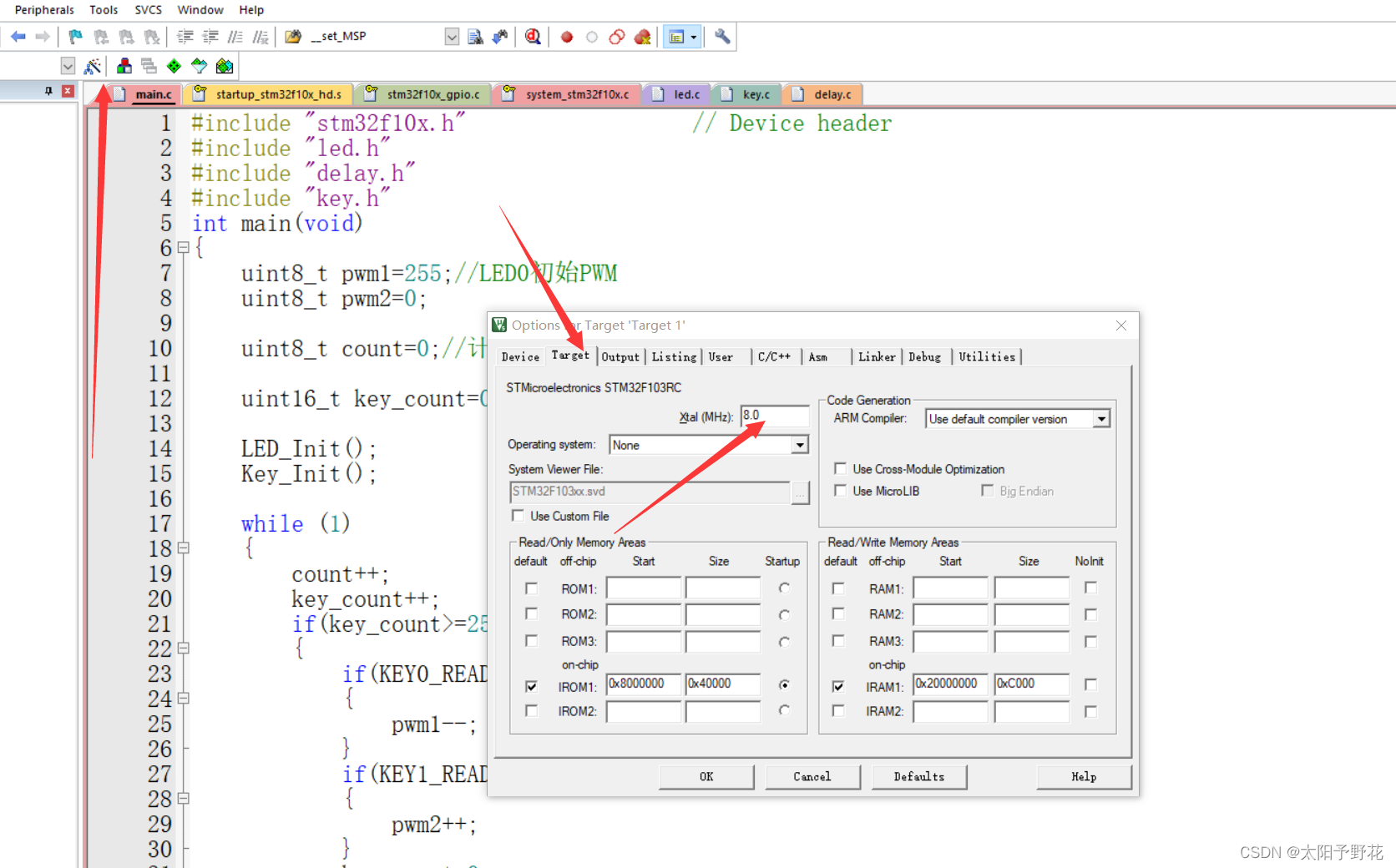Check the RAM1 default checkbox

(x=838, y=588)
